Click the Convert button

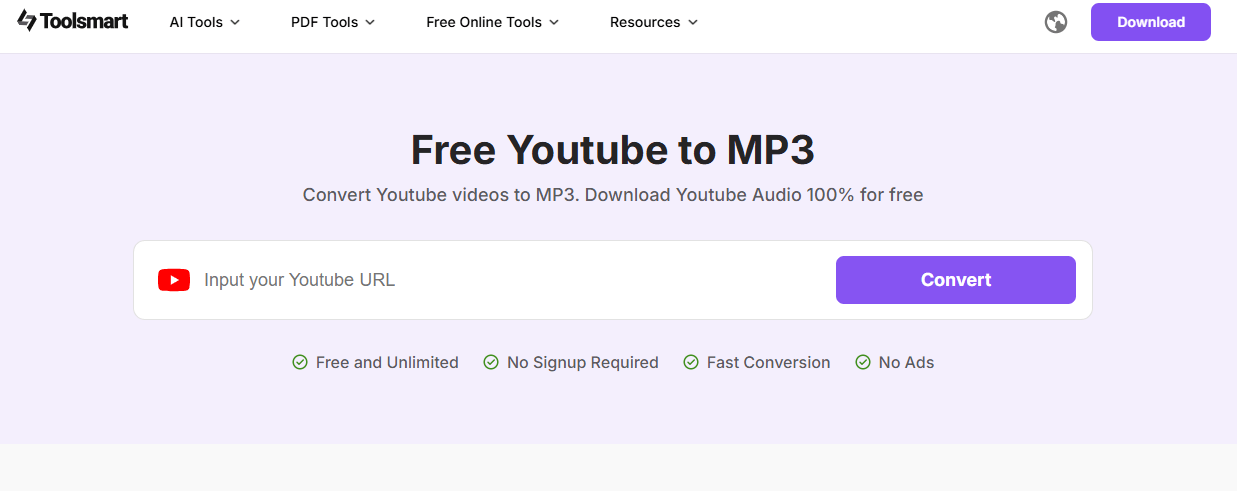click(956, 280)
